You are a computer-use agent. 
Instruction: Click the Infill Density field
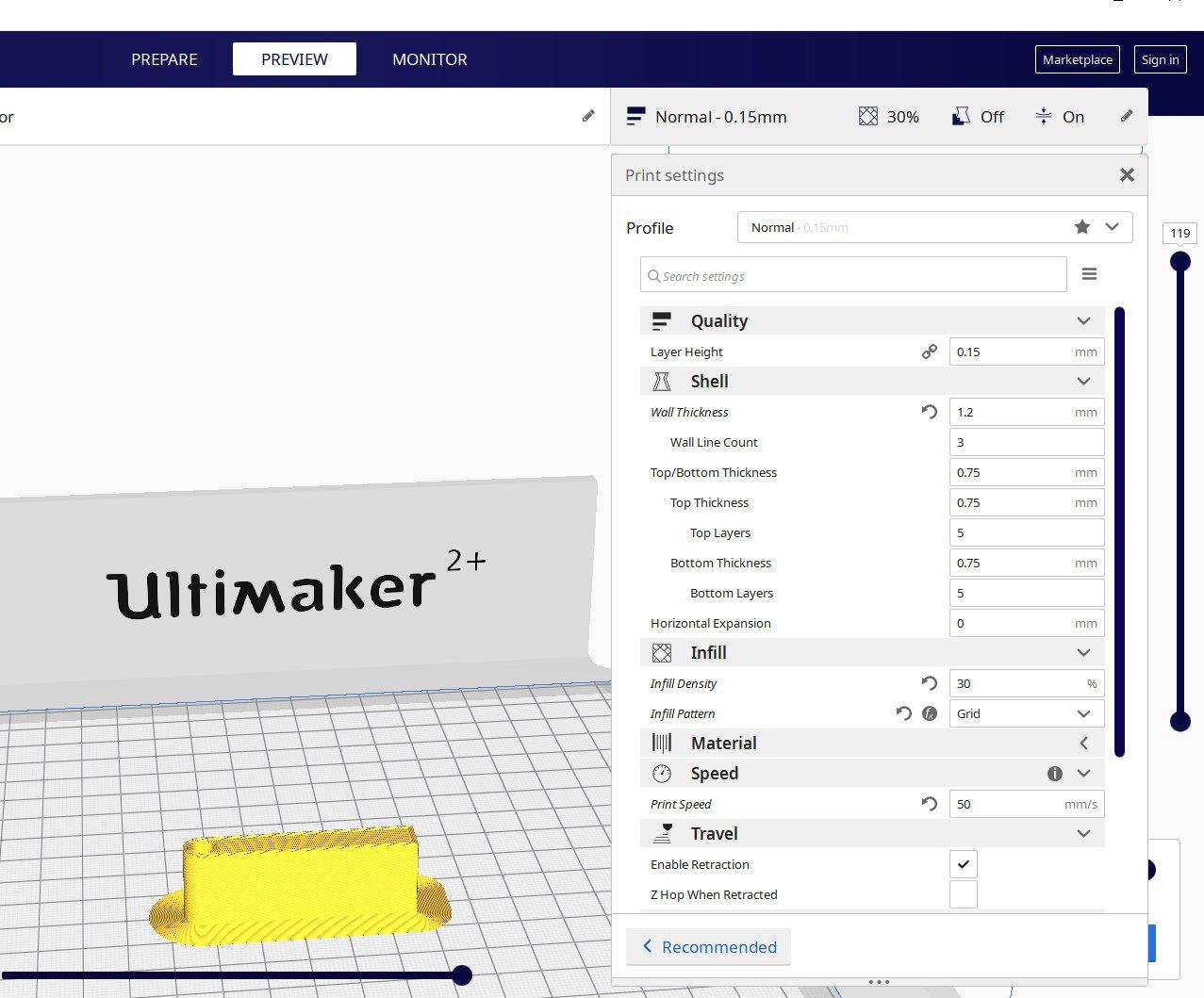click(x=1026, y=683)
